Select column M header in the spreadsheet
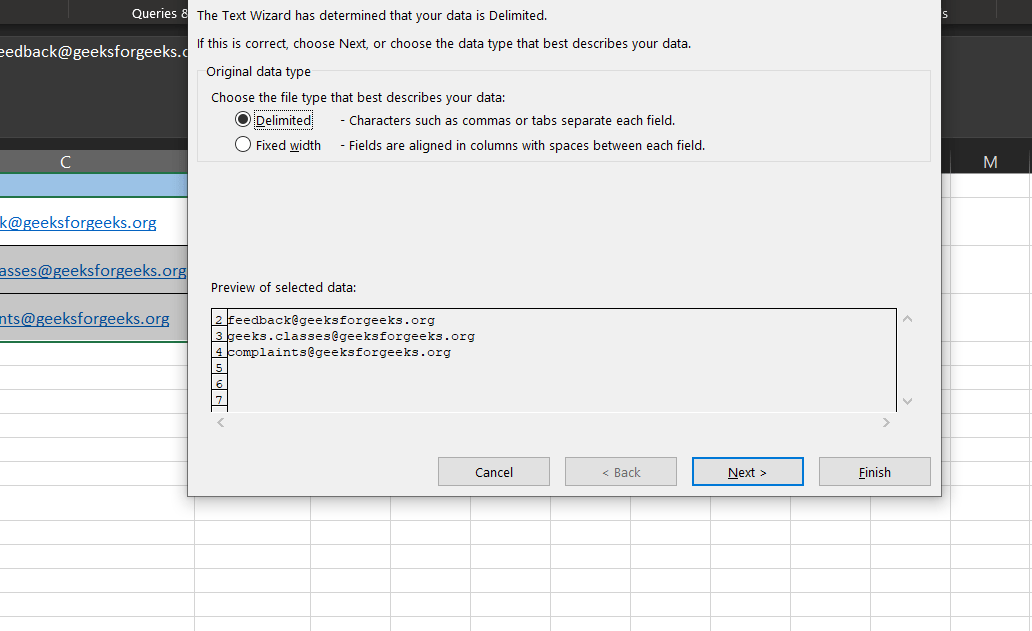 pyautogui.click(x=990, y=162)
